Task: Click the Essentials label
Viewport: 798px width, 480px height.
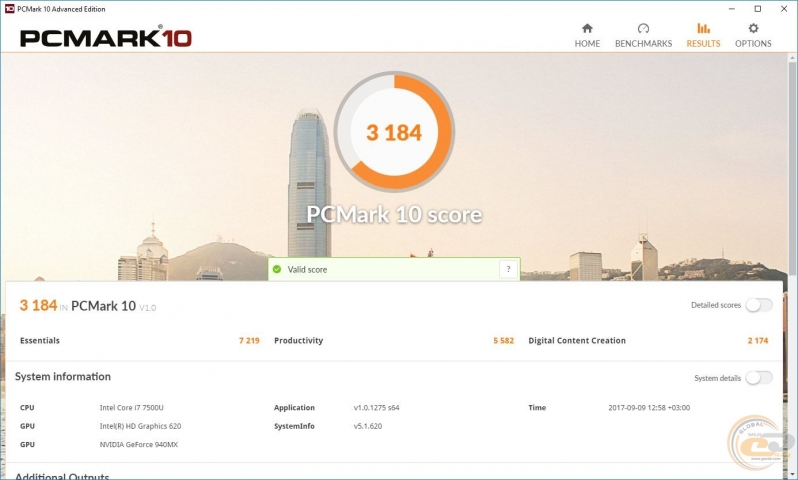Action: (x=40, y=341)
